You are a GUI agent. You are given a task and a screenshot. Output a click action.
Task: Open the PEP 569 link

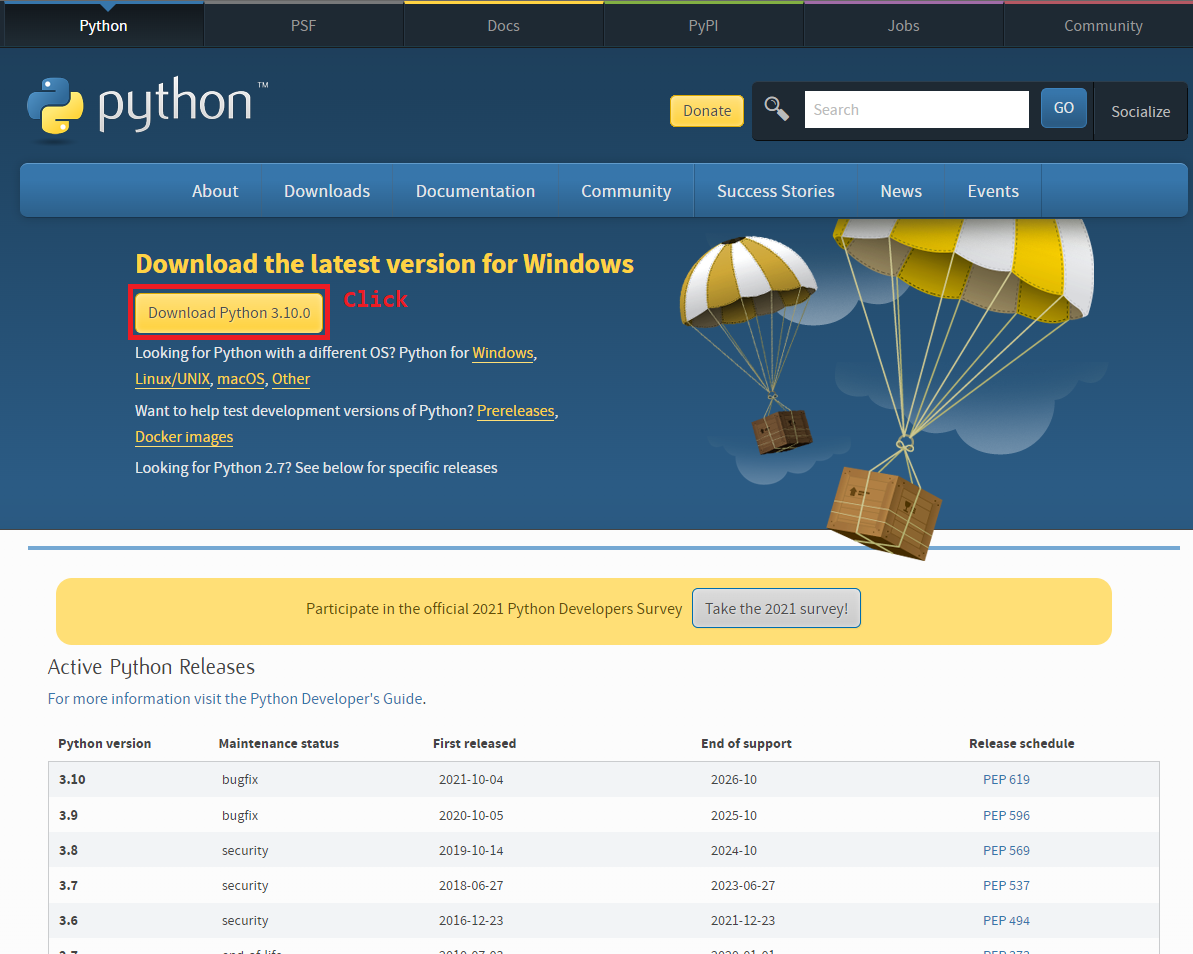click(1006, 850)
